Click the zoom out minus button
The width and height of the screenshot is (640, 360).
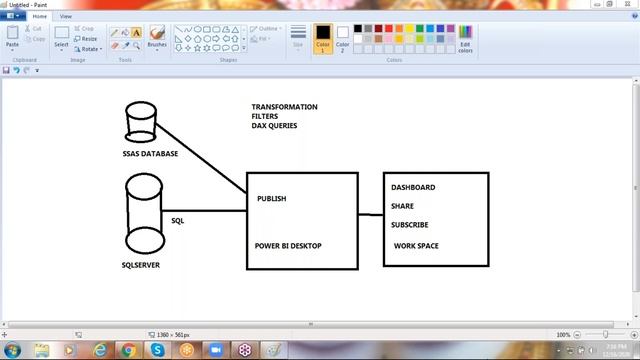[x=577, y=335]
